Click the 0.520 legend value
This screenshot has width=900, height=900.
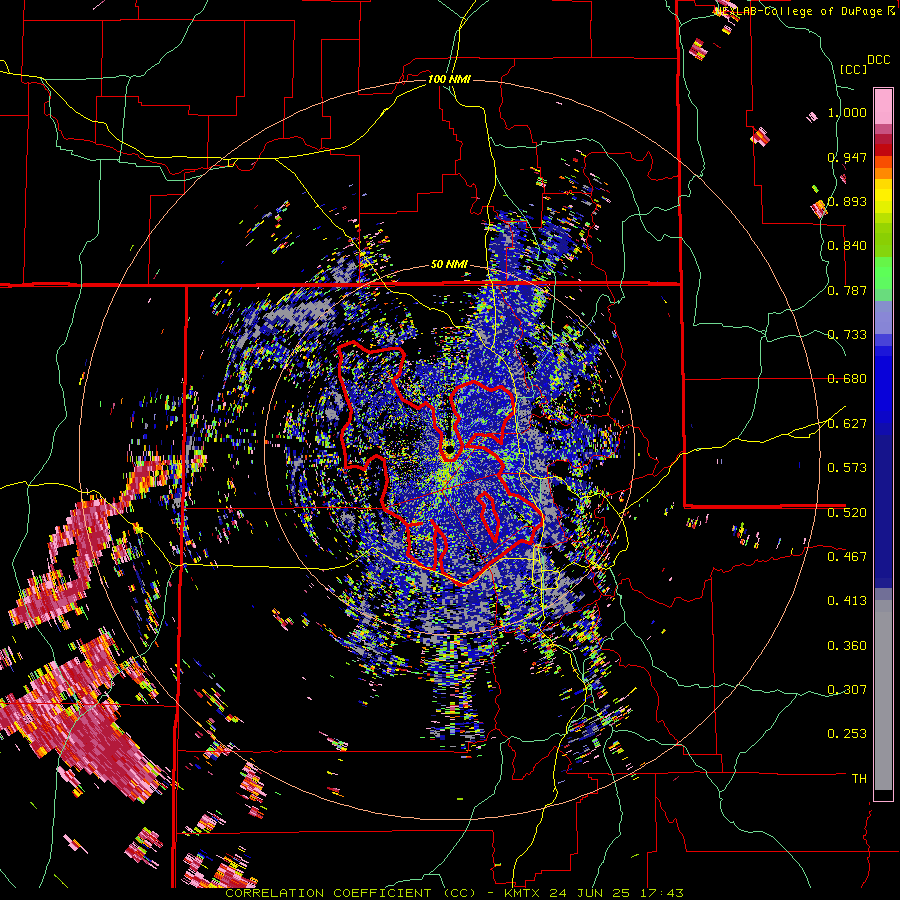click(x=847, y=513)
